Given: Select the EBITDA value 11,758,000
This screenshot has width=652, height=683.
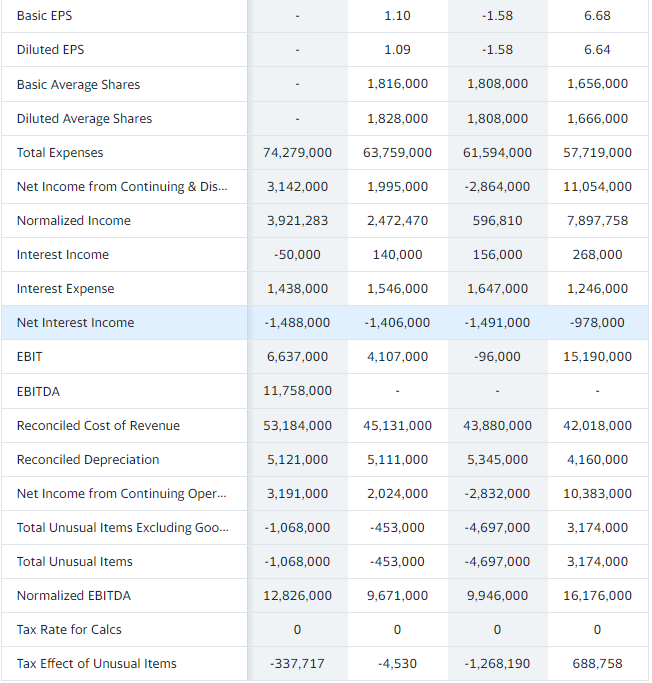Looking at the screenshot, I should point(297,391).
